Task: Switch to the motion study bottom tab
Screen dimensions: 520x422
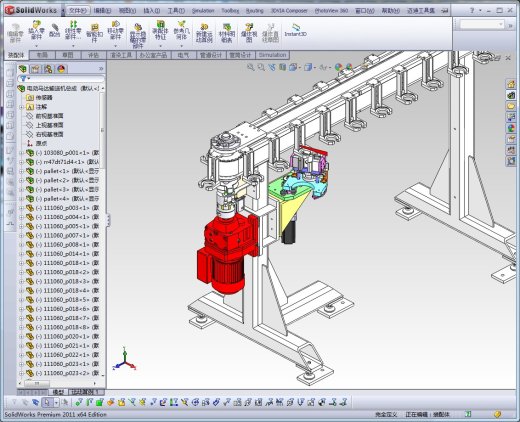Action: [x=86, y=392]
